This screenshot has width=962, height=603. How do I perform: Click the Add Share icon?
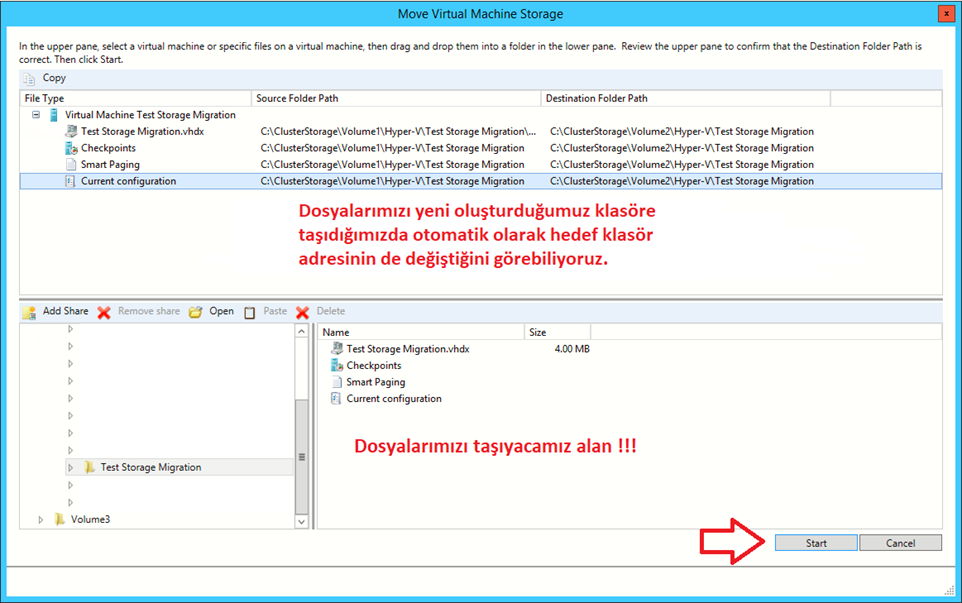click(29, 312)
